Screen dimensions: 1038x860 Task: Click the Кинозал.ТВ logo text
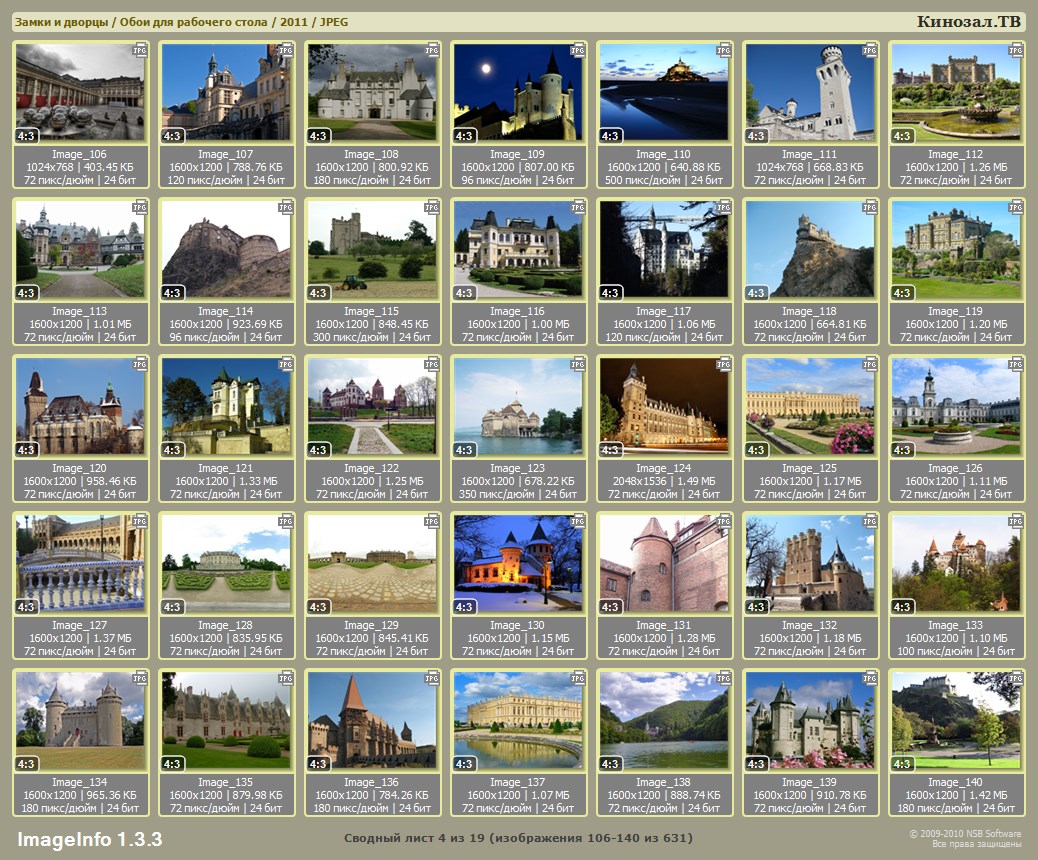(x=968, y=22)
